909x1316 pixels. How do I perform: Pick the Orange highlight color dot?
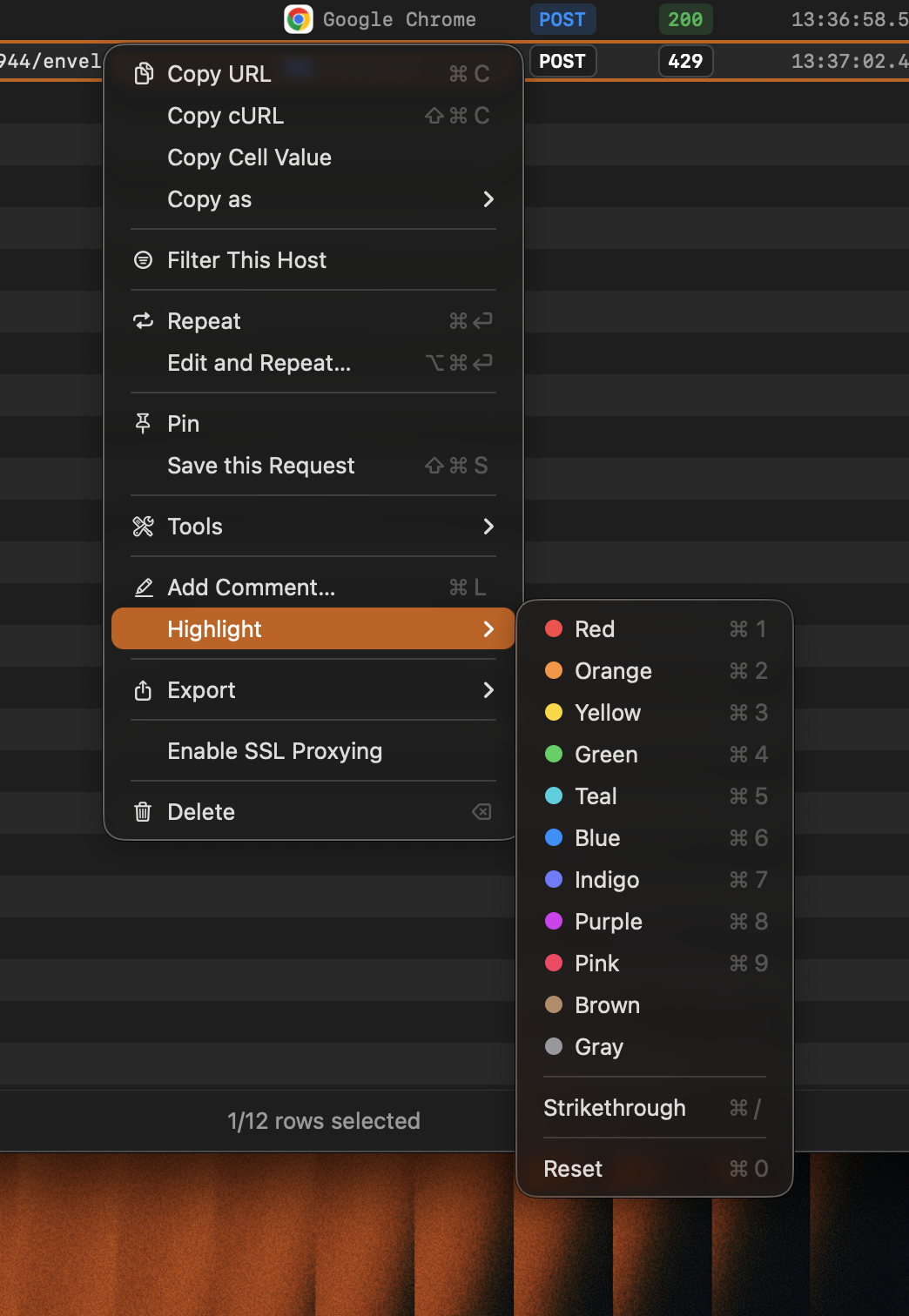coord(554,670)
